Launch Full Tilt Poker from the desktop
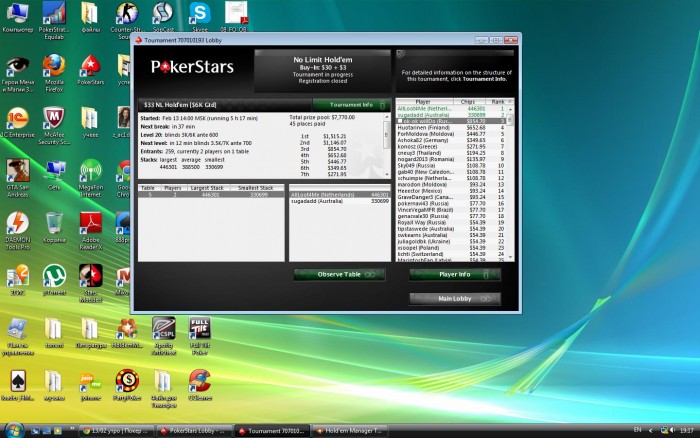 pos(200,336)
